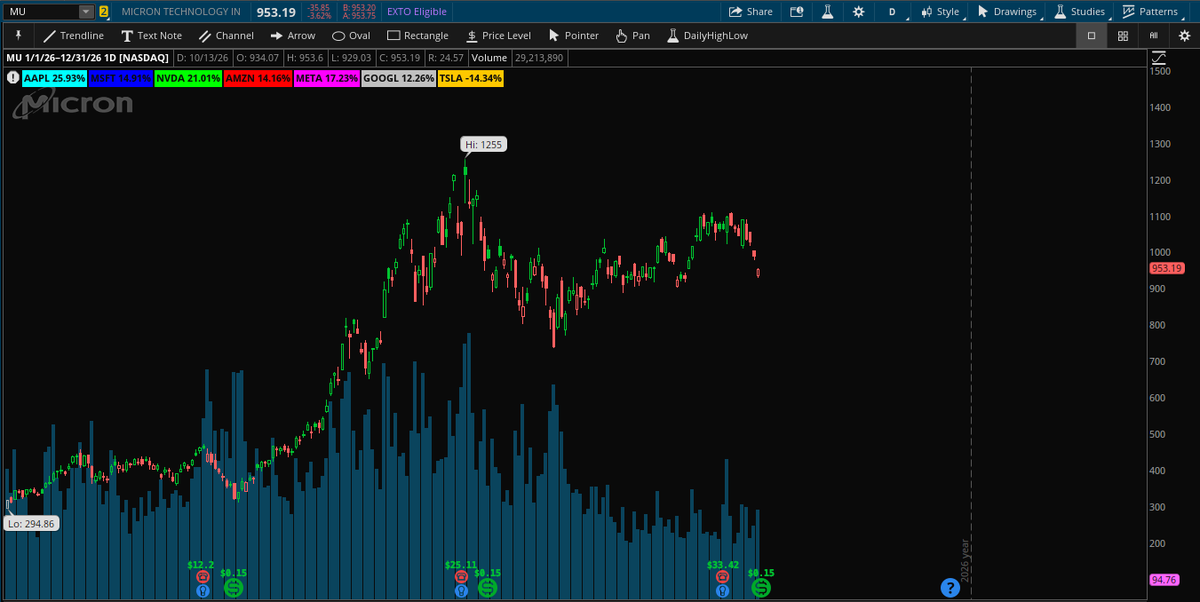Click the blue bulb icon below $12.2 earnings
The width and height of the screenshot is (1200, 602).
[203, 590]
